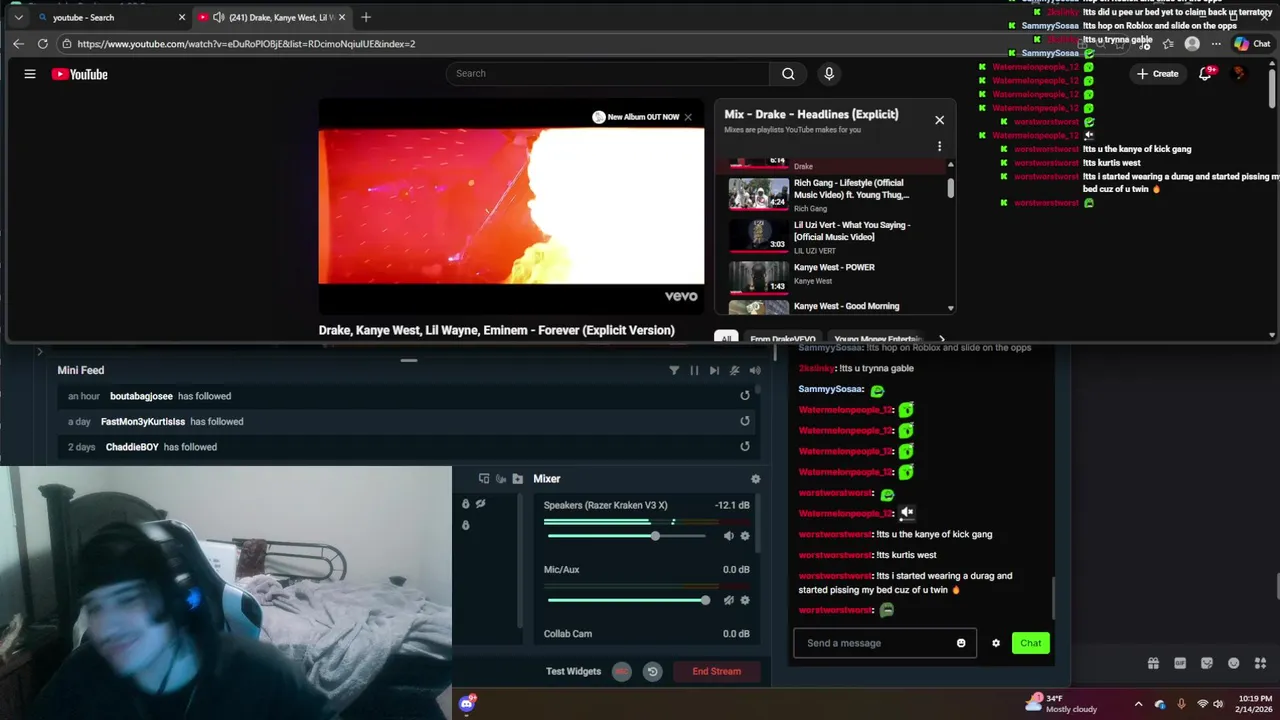
Task: Click the green Chat send button
Action: pyautogui.click(x=1031, y=643)
